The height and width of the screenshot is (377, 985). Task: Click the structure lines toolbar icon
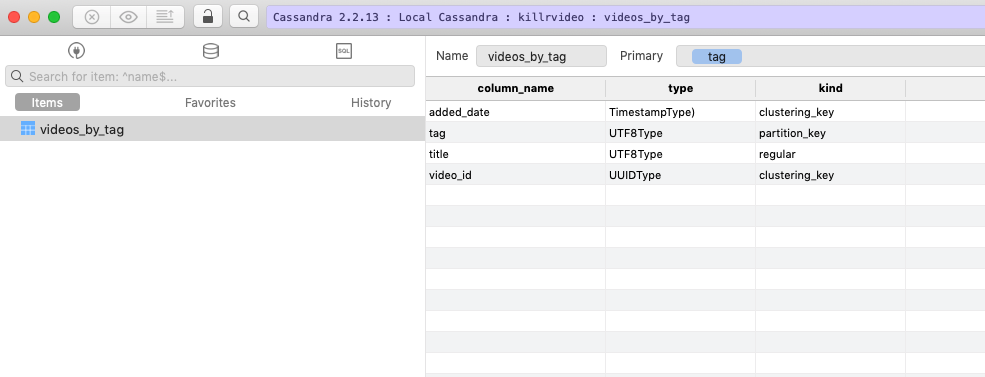pyautogui.click(x=165, y=17)
